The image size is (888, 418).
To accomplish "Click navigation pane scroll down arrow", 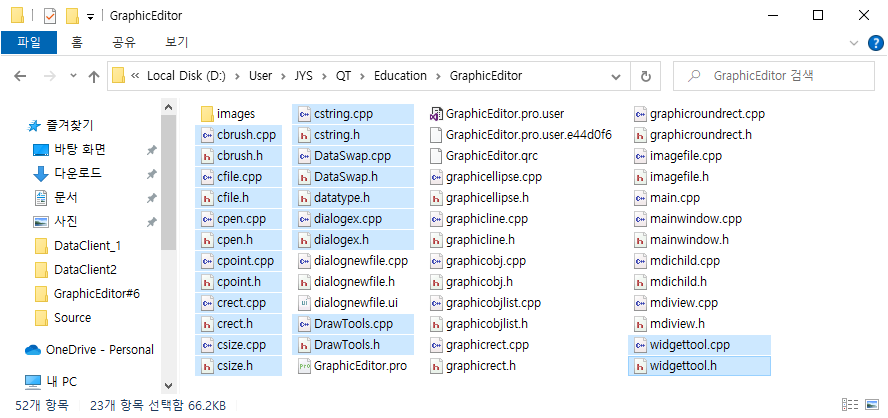I will point(168,385).
